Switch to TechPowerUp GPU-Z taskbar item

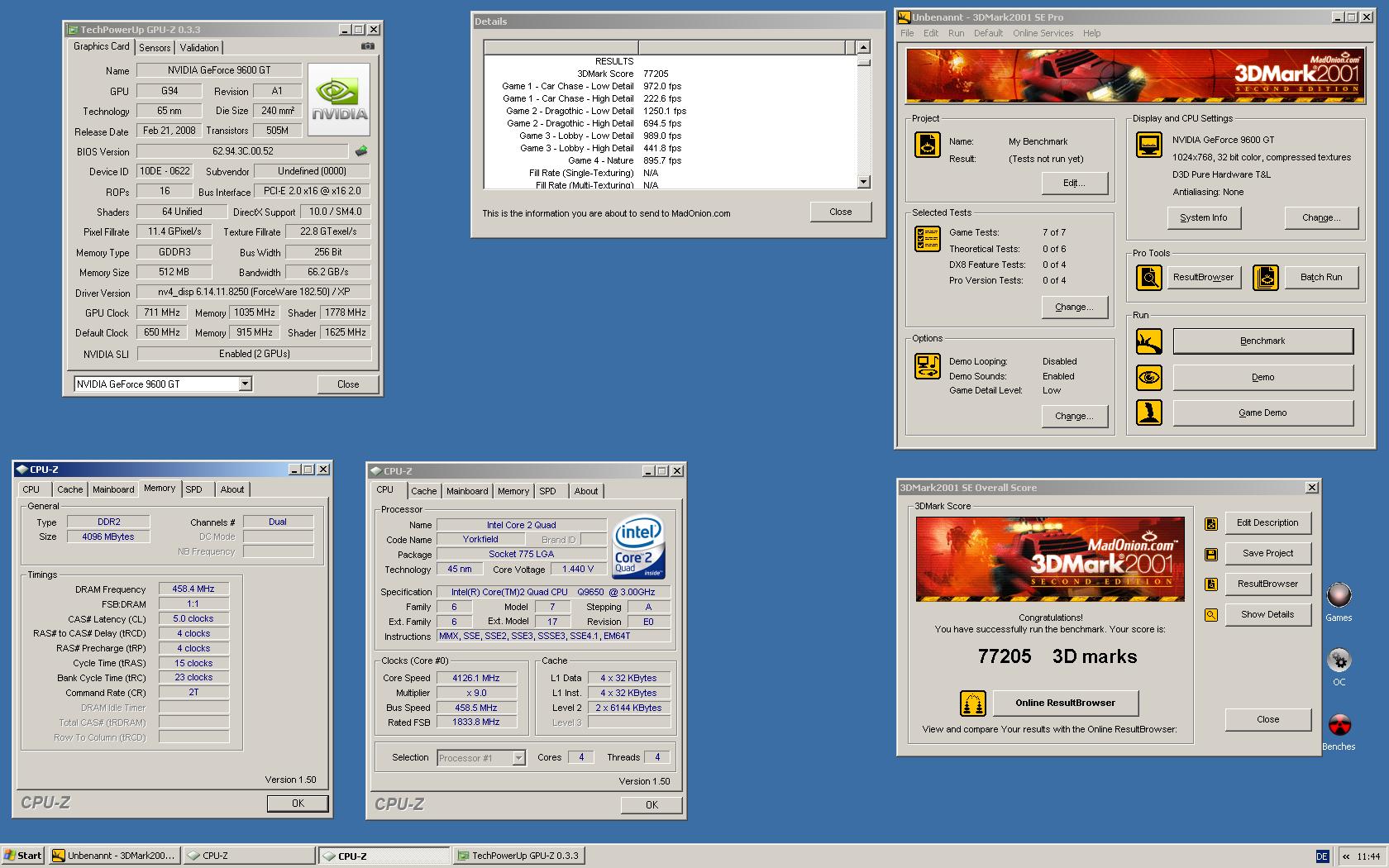click(x=518, y=856)
